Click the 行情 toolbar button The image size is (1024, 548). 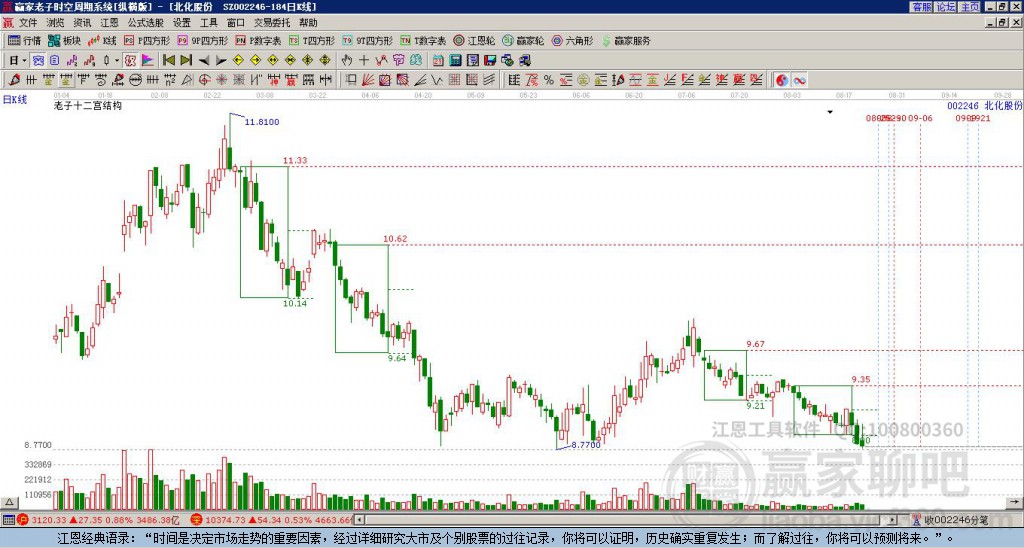24,40
